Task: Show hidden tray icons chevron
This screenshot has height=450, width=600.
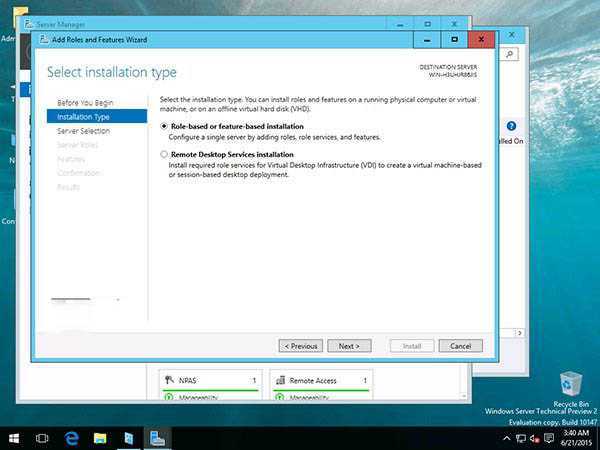Action: coord(506,439)
